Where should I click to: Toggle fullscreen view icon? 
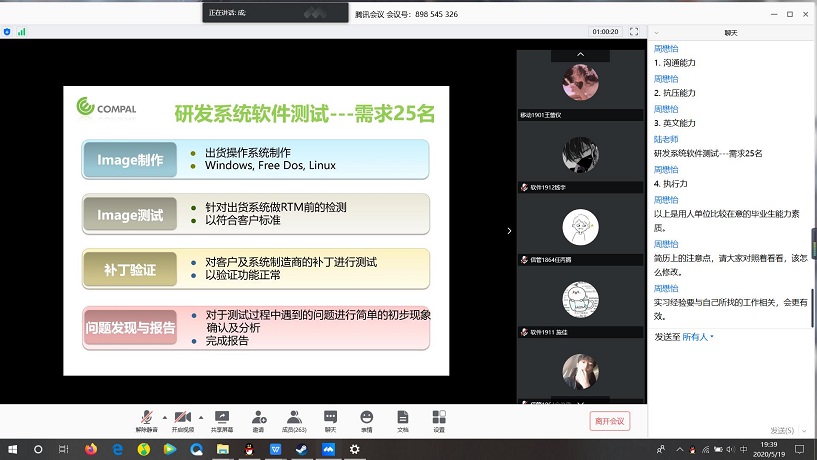click(x=633, y=32)
